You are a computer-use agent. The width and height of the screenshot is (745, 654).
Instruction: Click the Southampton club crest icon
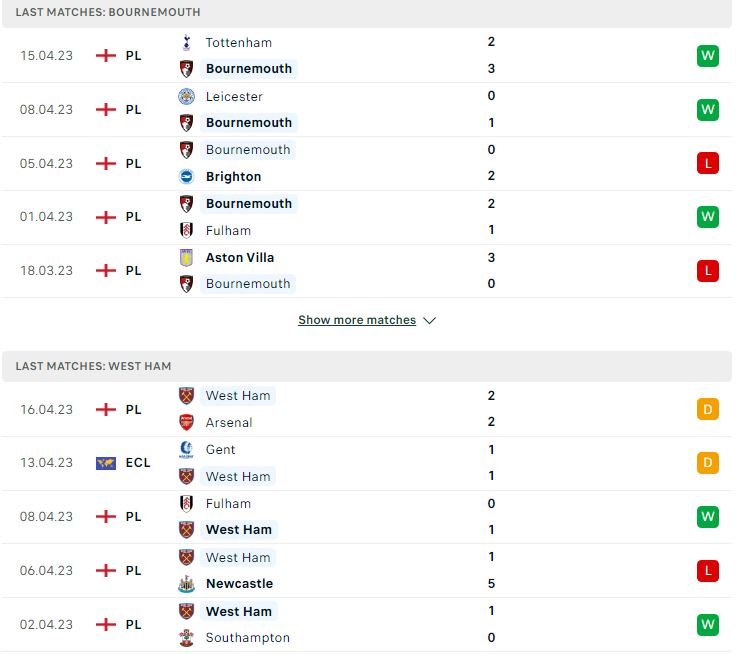click(186, 638)
